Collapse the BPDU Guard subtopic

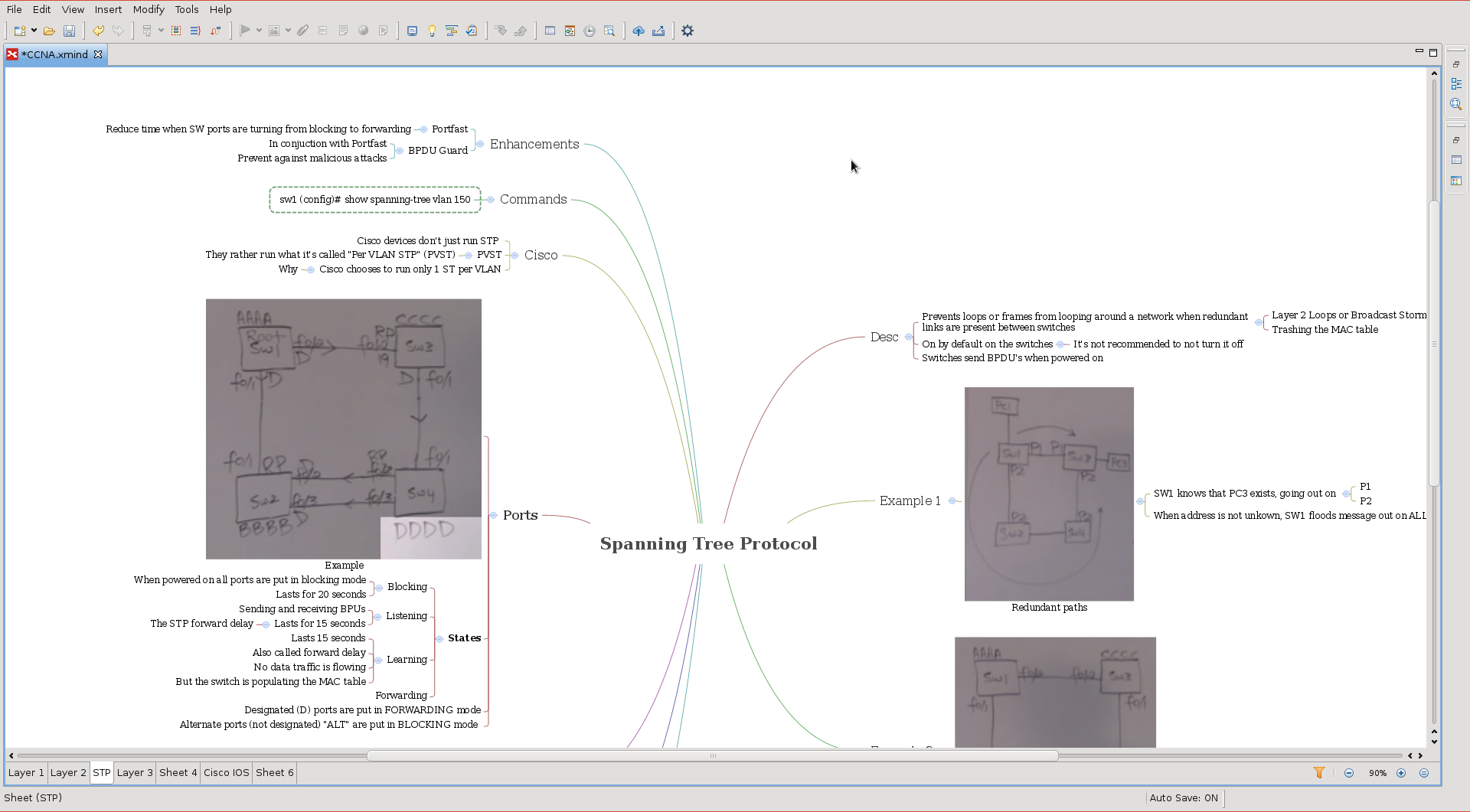tap(399, 151)
